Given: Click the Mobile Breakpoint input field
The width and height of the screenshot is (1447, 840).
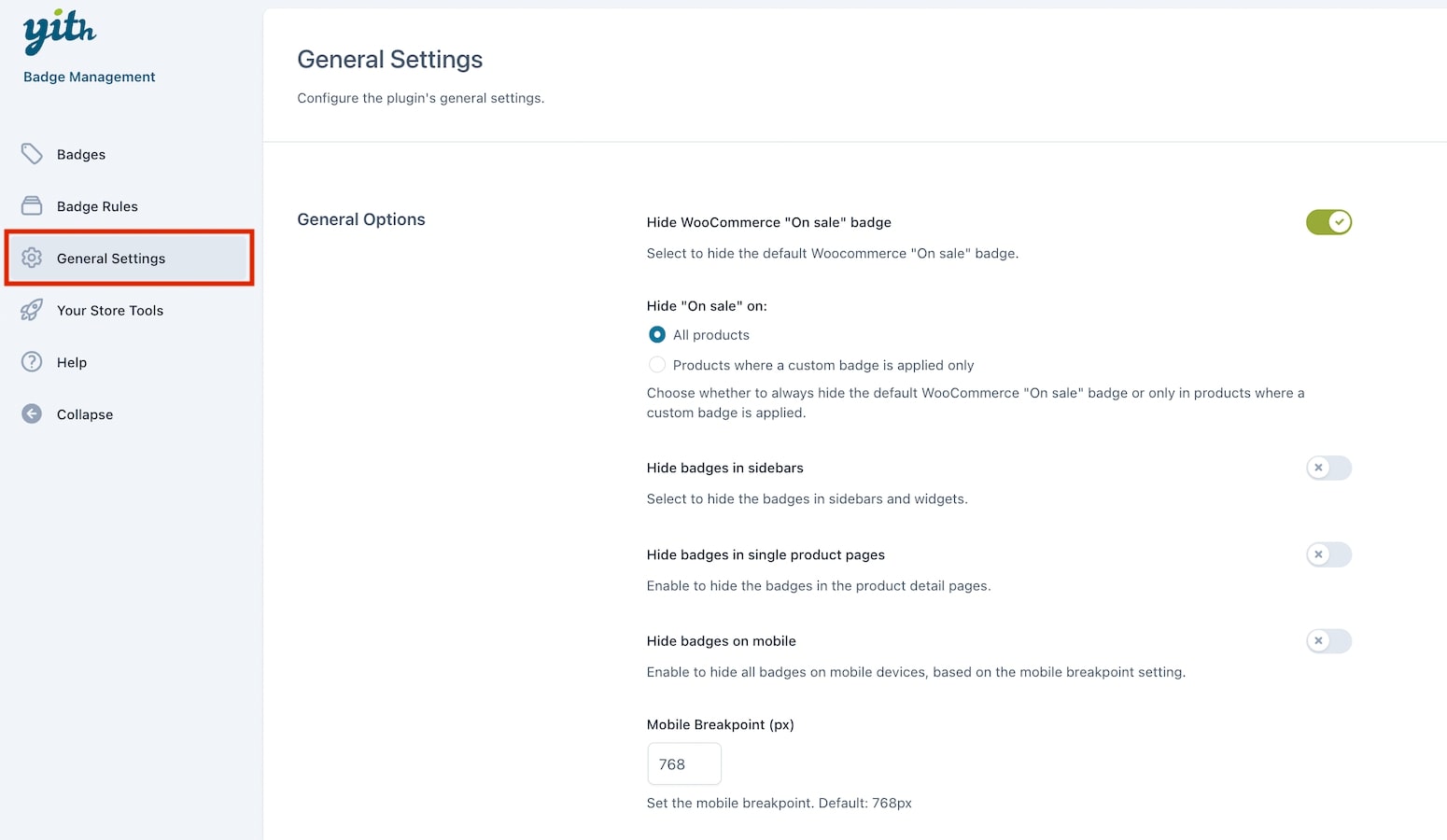Looking at the screenshot, I should coord(684,764).
